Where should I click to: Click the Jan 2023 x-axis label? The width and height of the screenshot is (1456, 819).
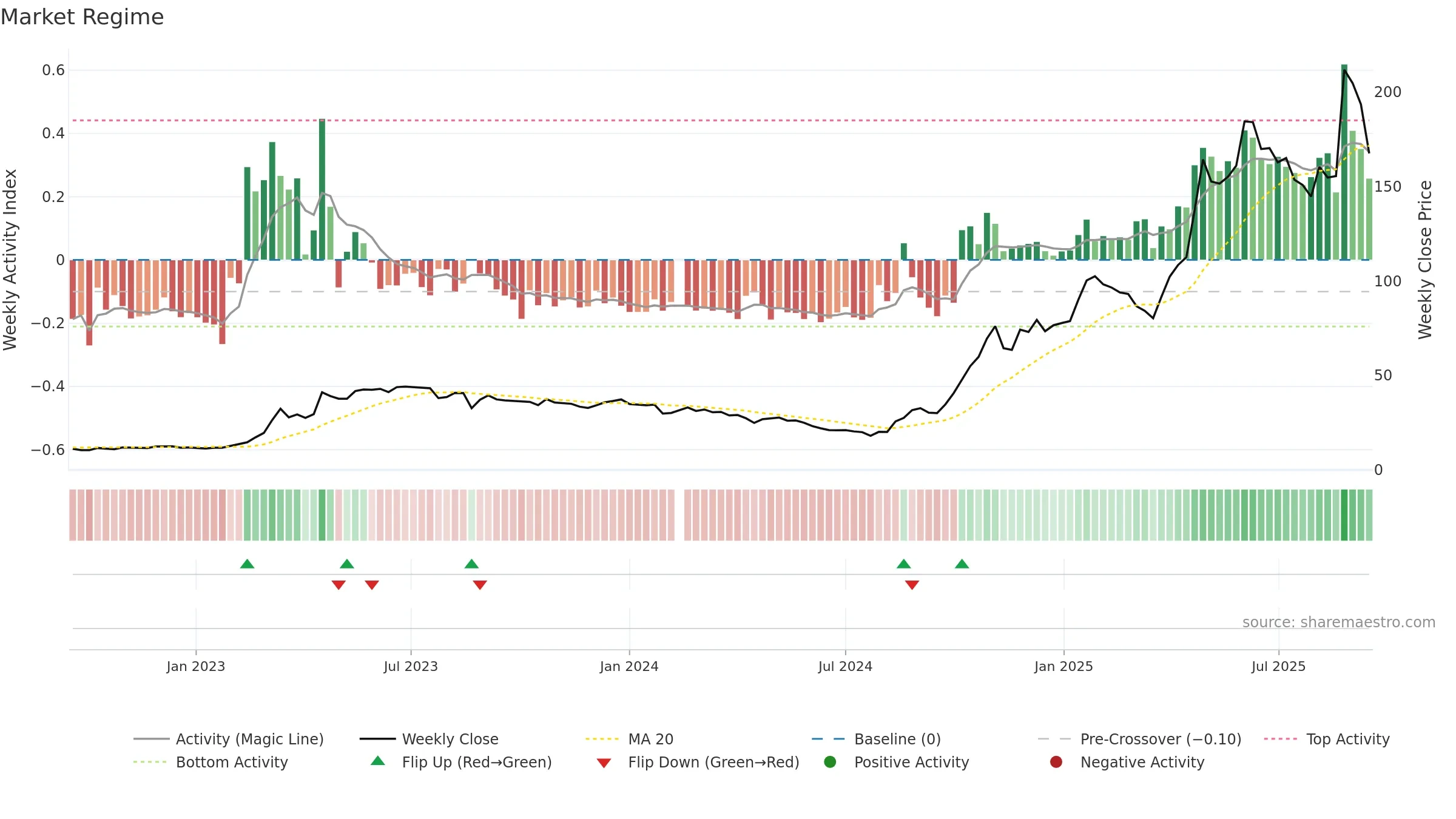coord(196,666)
